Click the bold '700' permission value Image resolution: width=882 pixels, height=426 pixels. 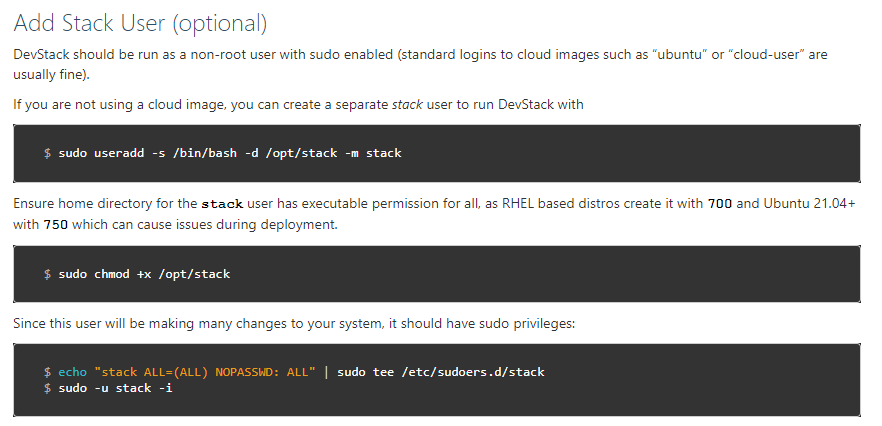pyautogui.click(x=720, y=203)
